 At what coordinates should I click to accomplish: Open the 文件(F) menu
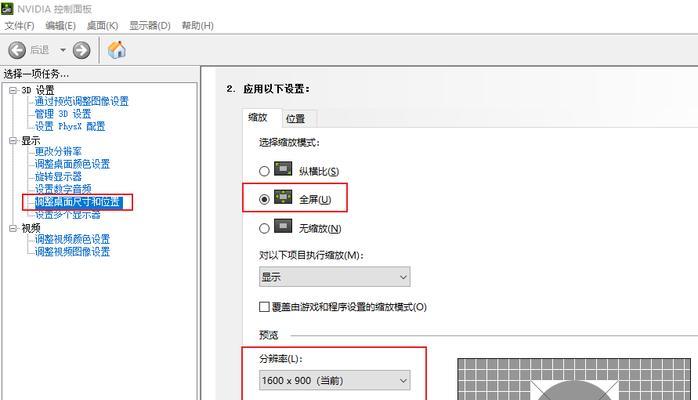coord(19,26)
